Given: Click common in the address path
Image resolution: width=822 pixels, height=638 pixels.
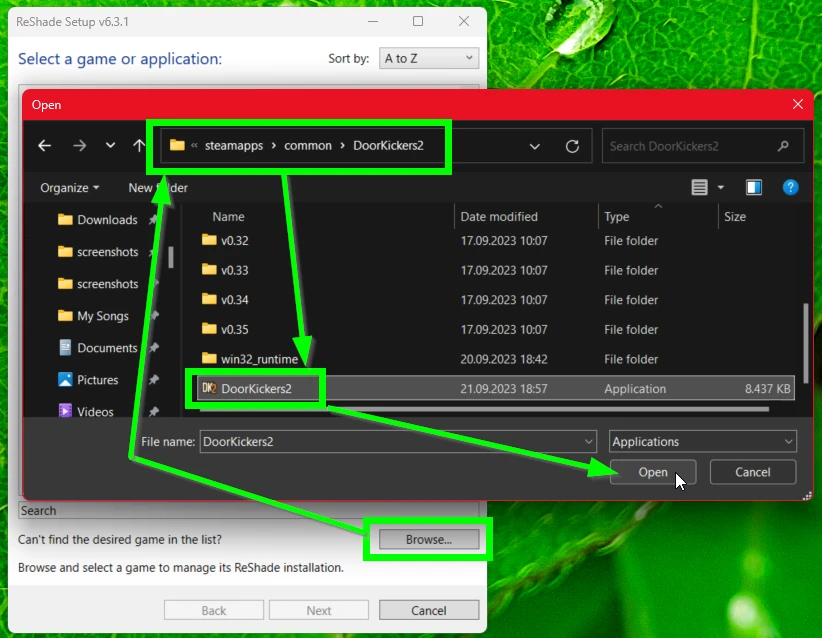Looking at the screenshot, I should [308, 145].
